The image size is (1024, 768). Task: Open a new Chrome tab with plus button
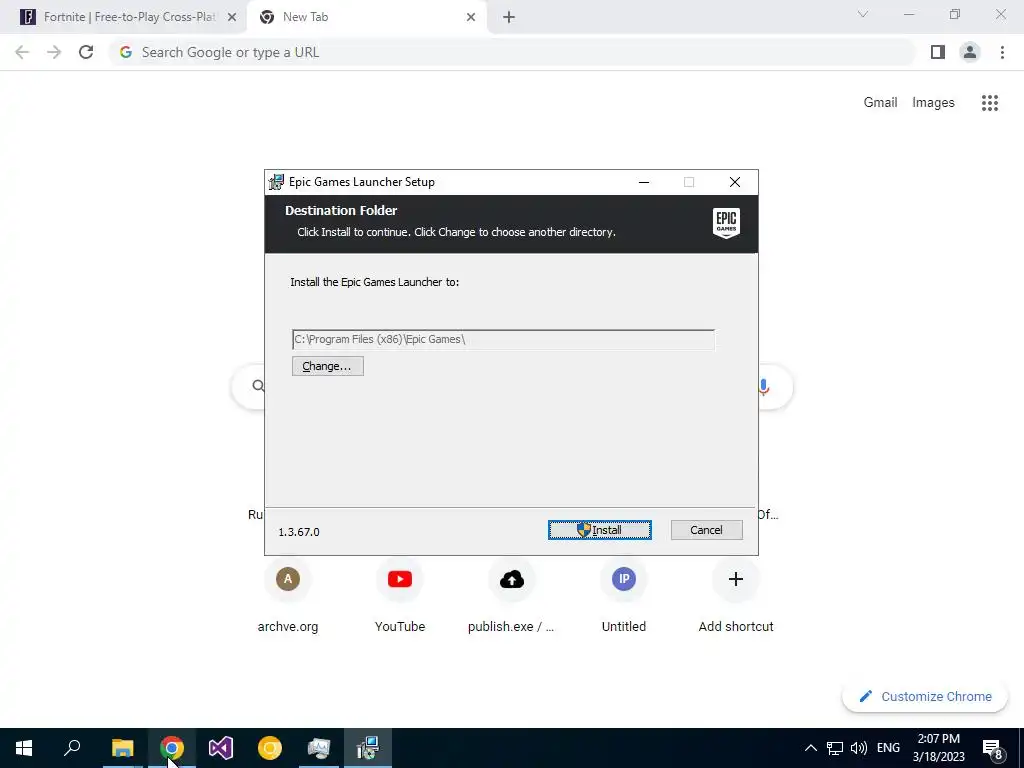(x=509, y=18)
